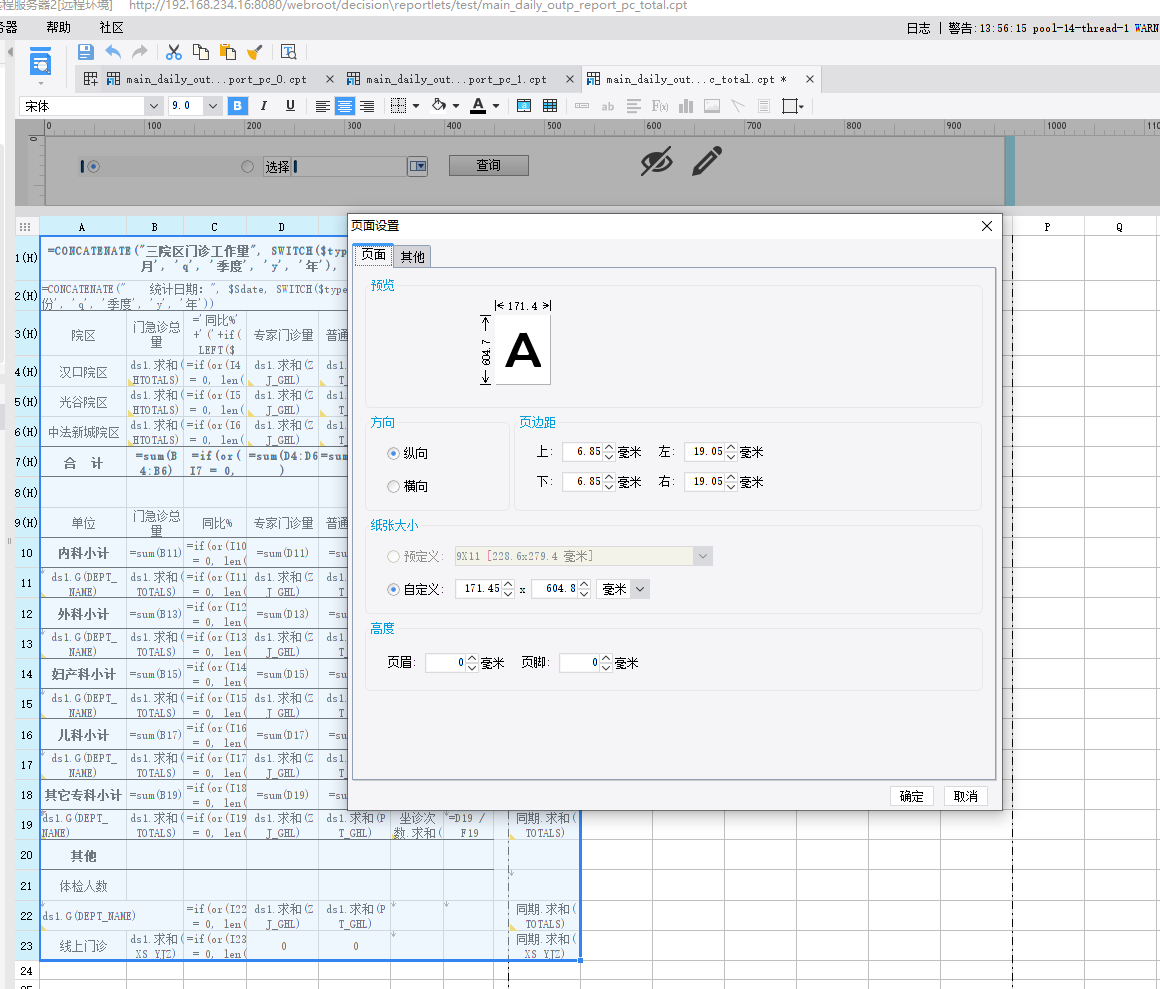Open the font size 9.0 dropdown
Image resolution: width=1160 pixels, height=989 pixels.
pyautogui.click(x=212, y=106)
